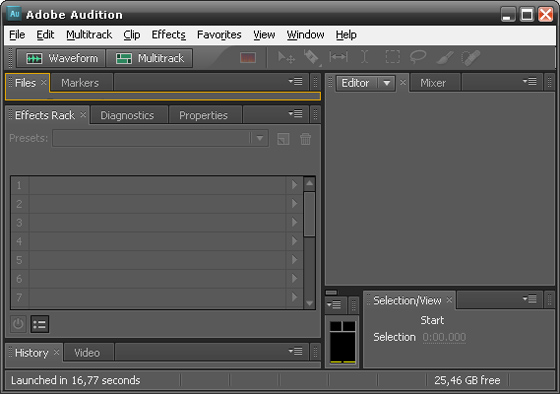Click the save effects rack preset icon
560x394 pixels.
[283, 139]
